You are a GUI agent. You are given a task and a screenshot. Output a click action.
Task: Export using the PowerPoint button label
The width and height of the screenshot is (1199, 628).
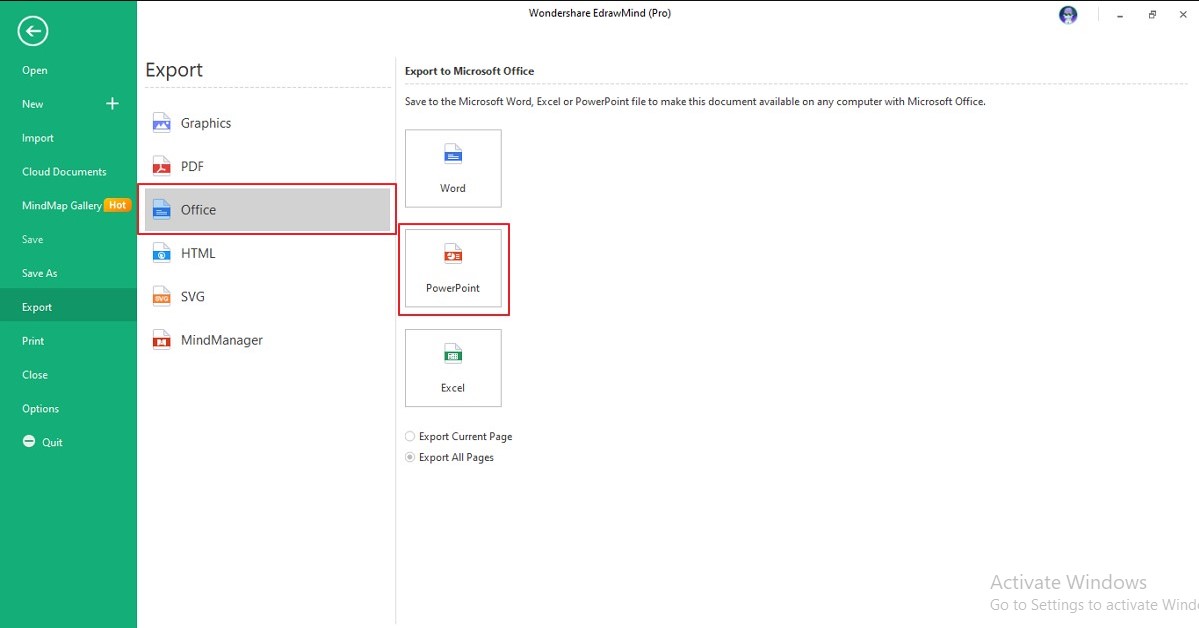pos(453,288)
